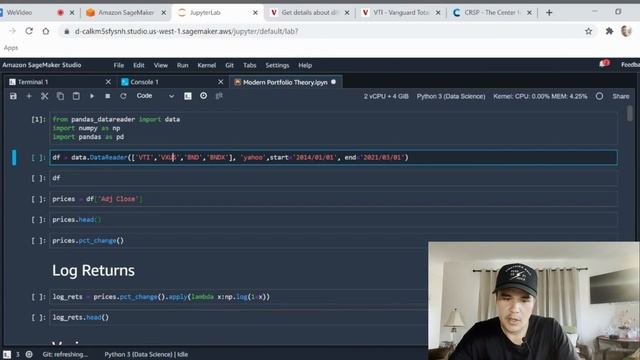The width and height of the screenshot is (640, 360).
Task: Open the File menu
Action: [119, 65]
